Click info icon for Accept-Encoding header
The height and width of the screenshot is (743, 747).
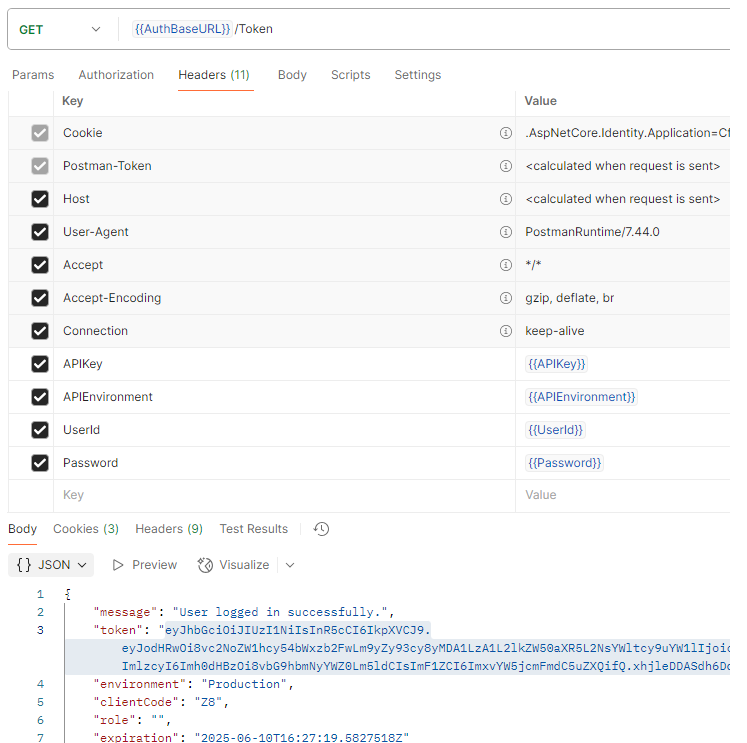click(505, 298)
